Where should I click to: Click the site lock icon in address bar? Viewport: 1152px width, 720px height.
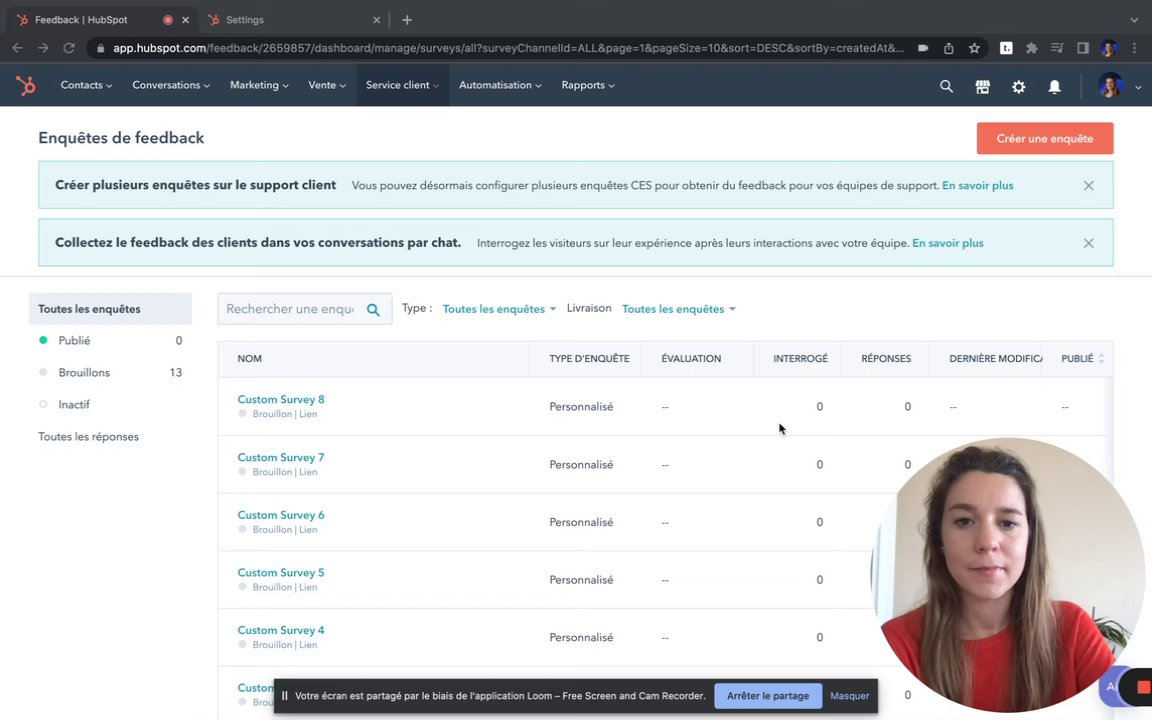tap(101, 48)
